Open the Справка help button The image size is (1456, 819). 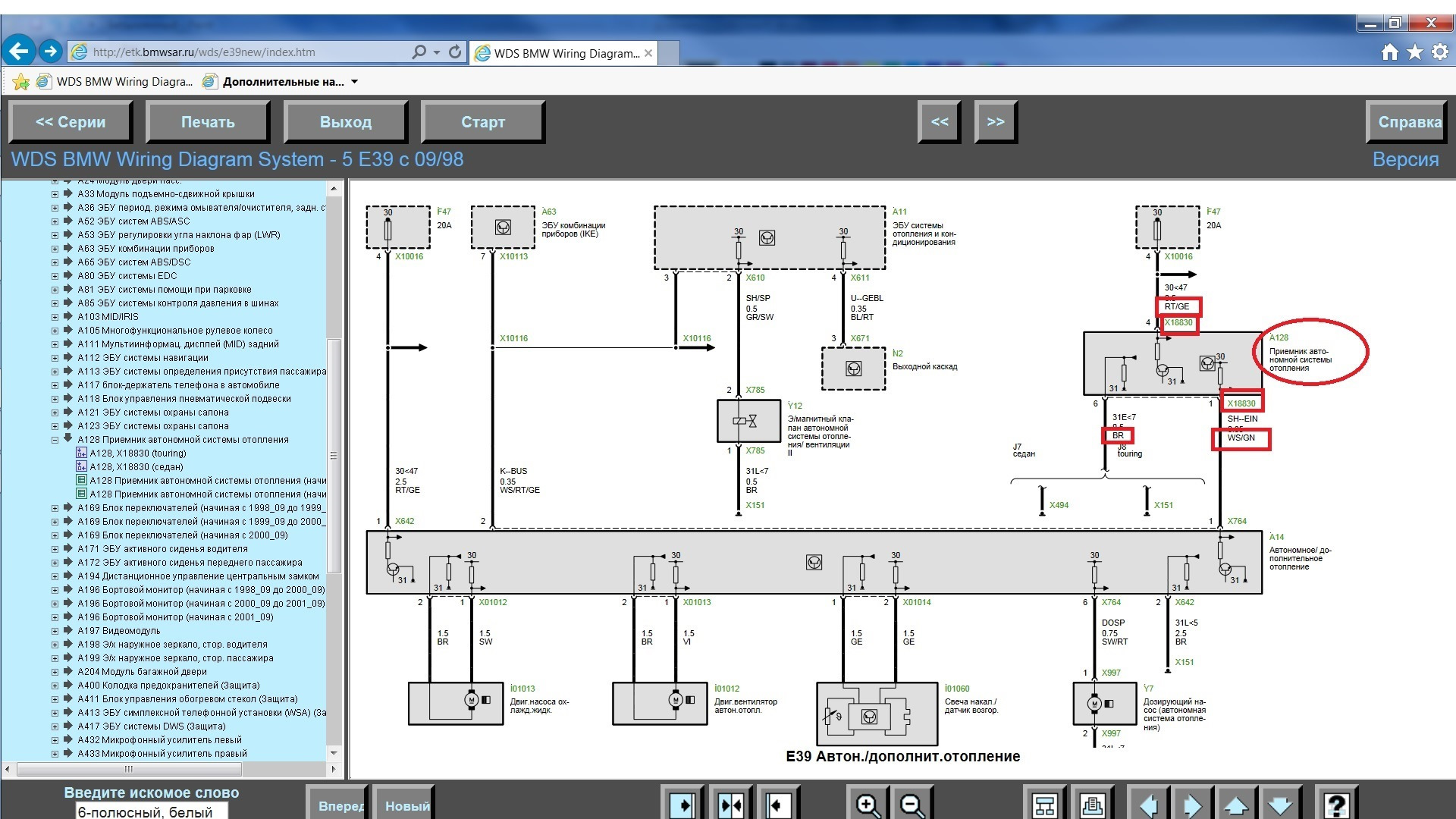click(1407, 122)
